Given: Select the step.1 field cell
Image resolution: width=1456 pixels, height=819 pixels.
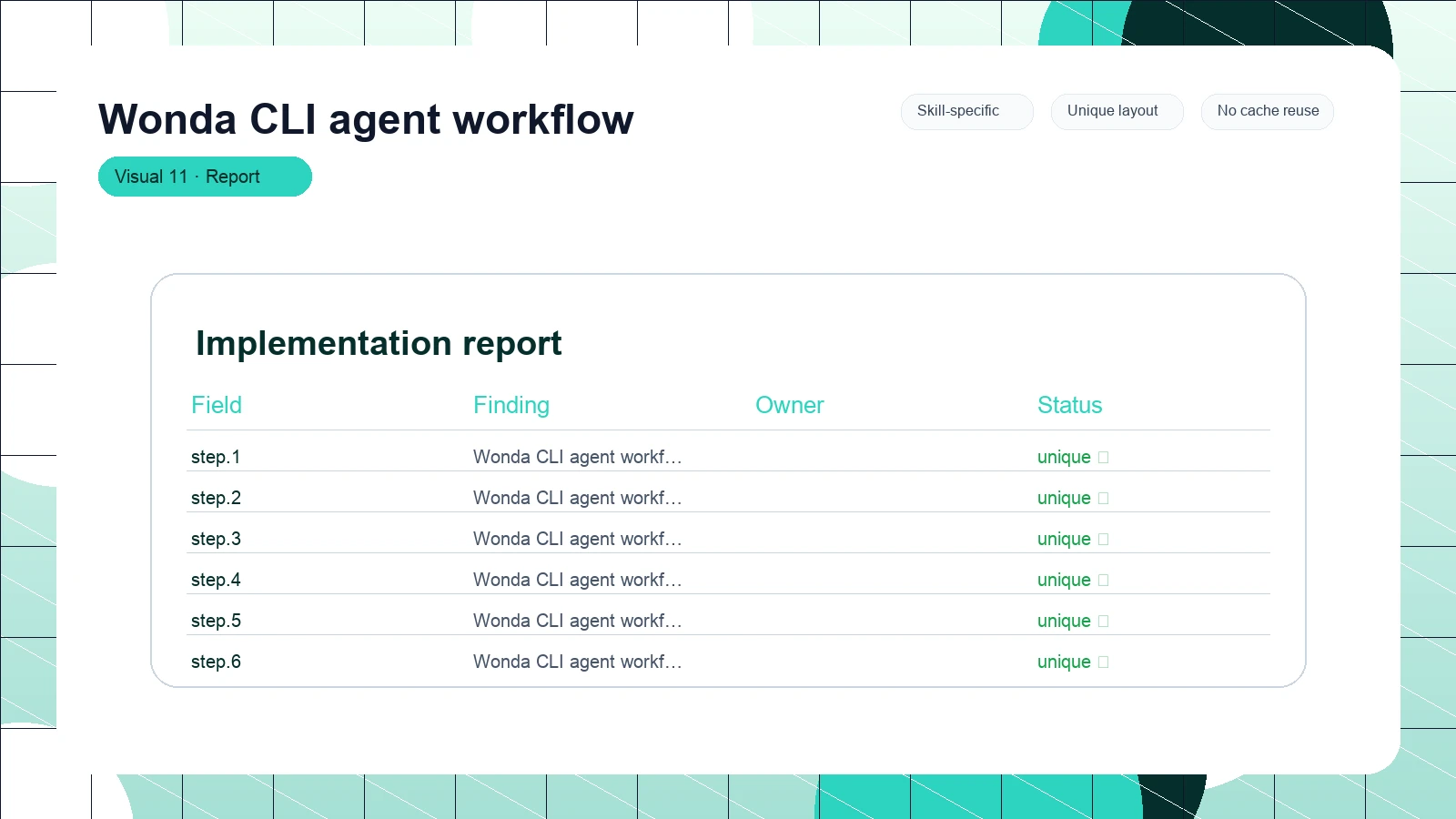Looking at the screenshot, I should (x=216, y=457).
